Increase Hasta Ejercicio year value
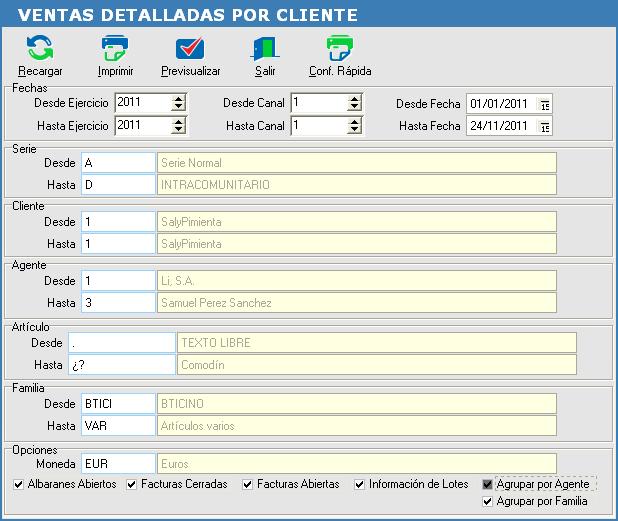The height and width of the screenshot is (521, 618). click(179, 122)
